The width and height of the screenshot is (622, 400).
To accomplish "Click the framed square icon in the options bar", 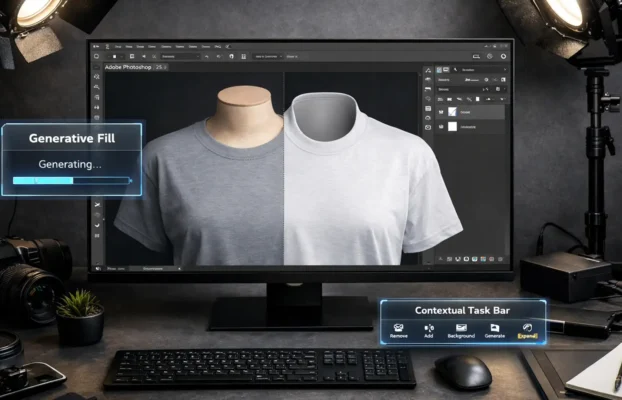I will pos(132,57).
